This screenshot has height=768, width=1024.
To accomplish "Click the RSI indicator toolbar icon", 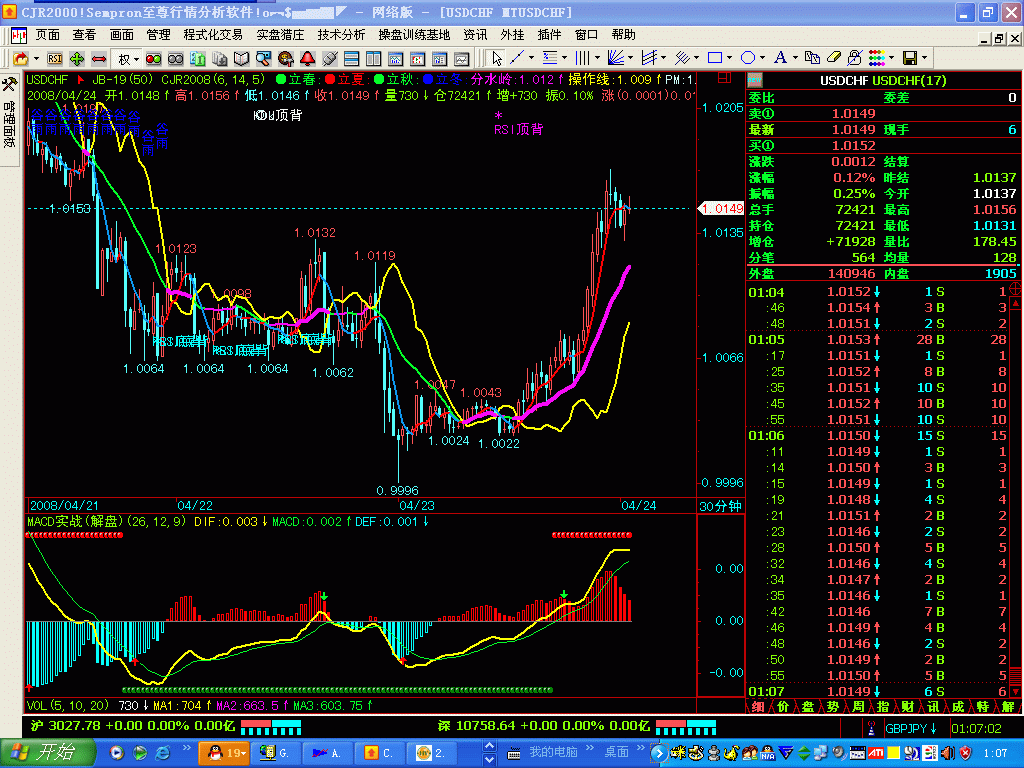I will coord(55,58).
